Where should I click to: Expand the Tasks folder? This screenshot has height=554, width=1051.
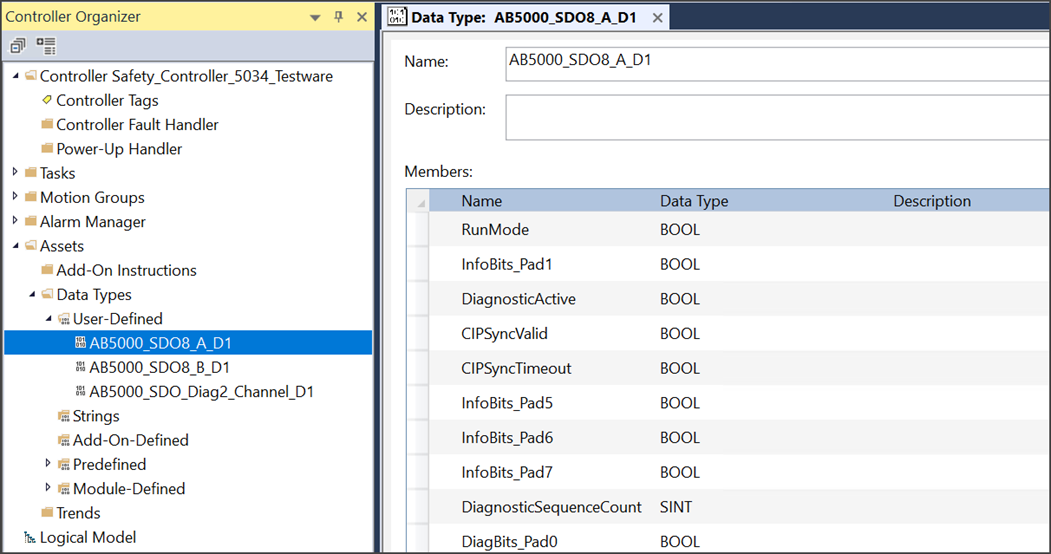[15, 173]
